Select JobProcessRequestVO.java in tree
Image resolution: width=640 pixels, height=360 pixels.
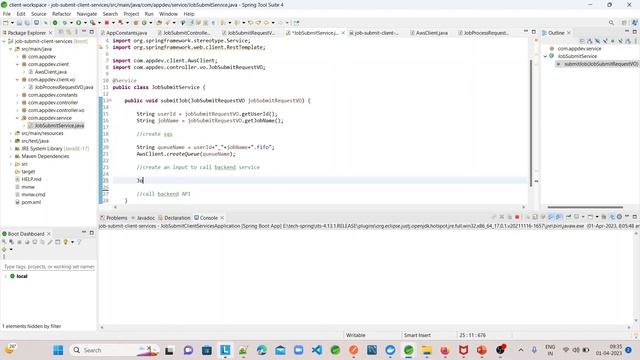coord(64,87)
